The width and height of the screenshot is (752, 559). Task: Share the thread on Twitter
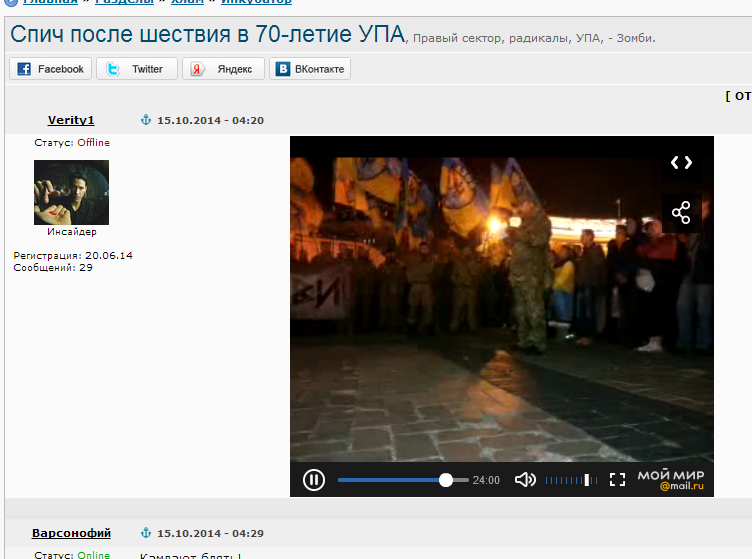[137, 69]
